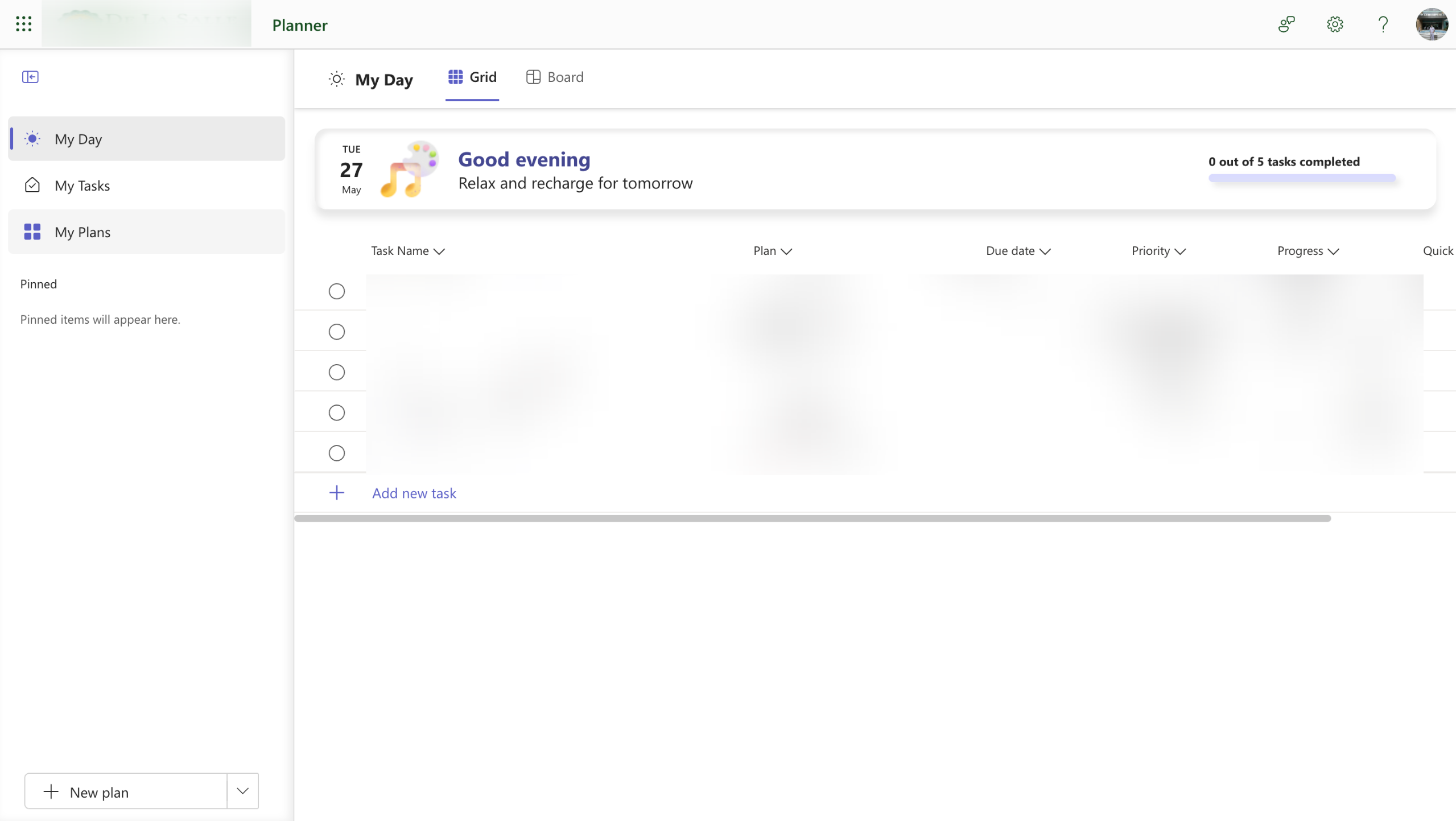Mark the fourth task row as complete
The image size is (1456, 821).
pyautogui.click(x=337, y=412)
